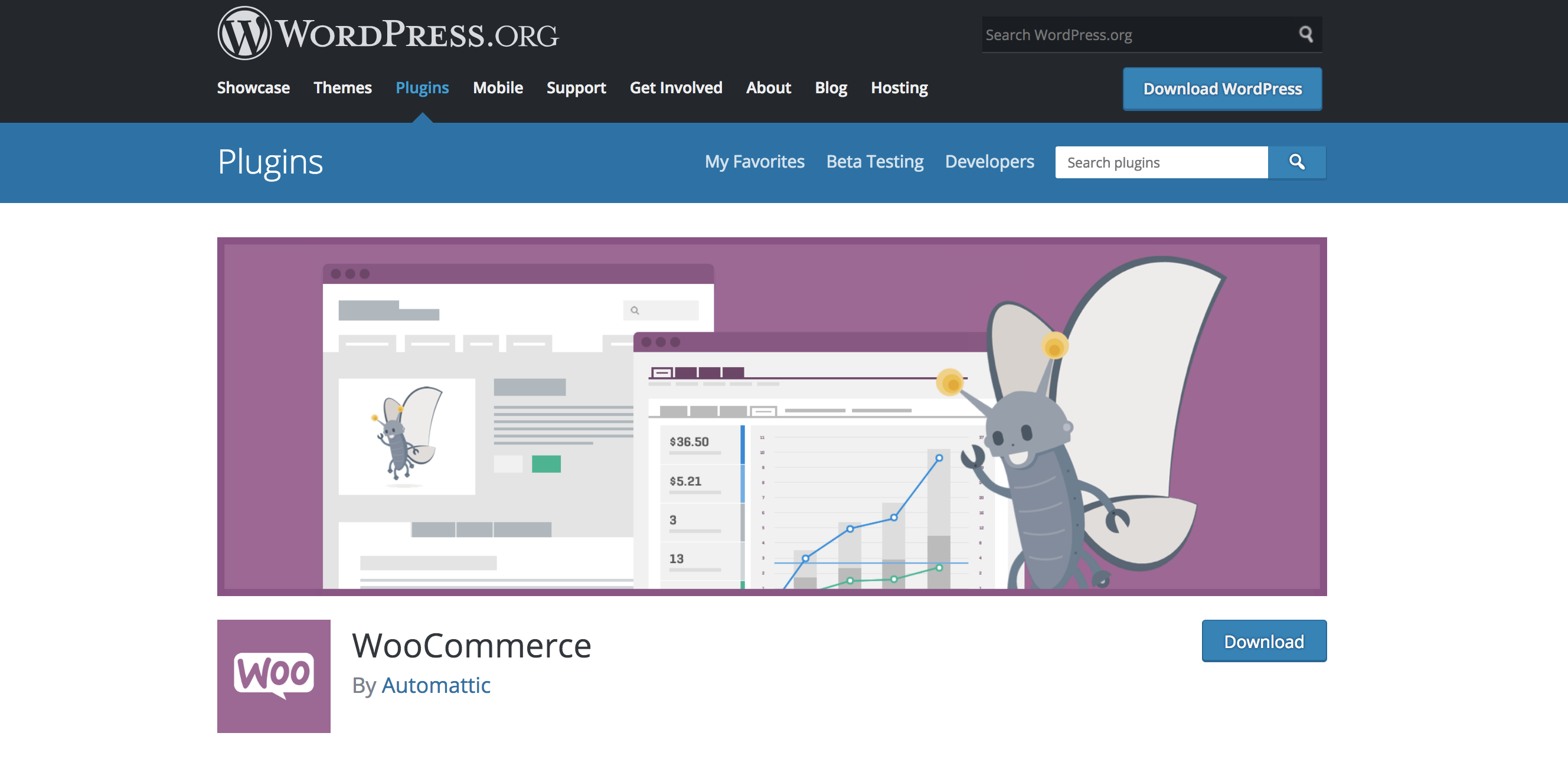Screen dimensions: 1568x759
Task: Click the My Favorites tab
Action: pos(754,162)
